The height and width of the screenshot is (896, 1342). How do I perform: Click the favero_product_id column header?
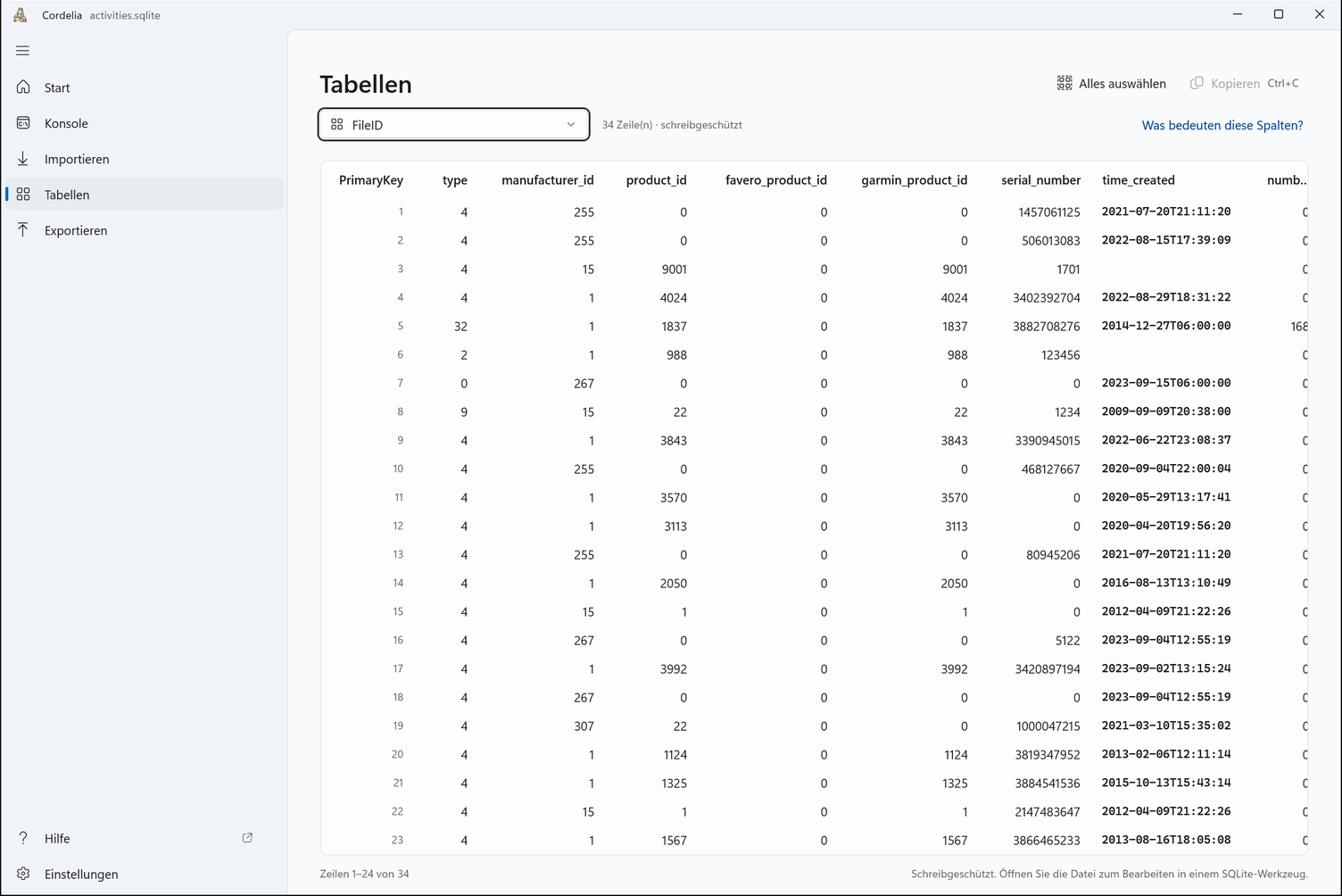776,180
